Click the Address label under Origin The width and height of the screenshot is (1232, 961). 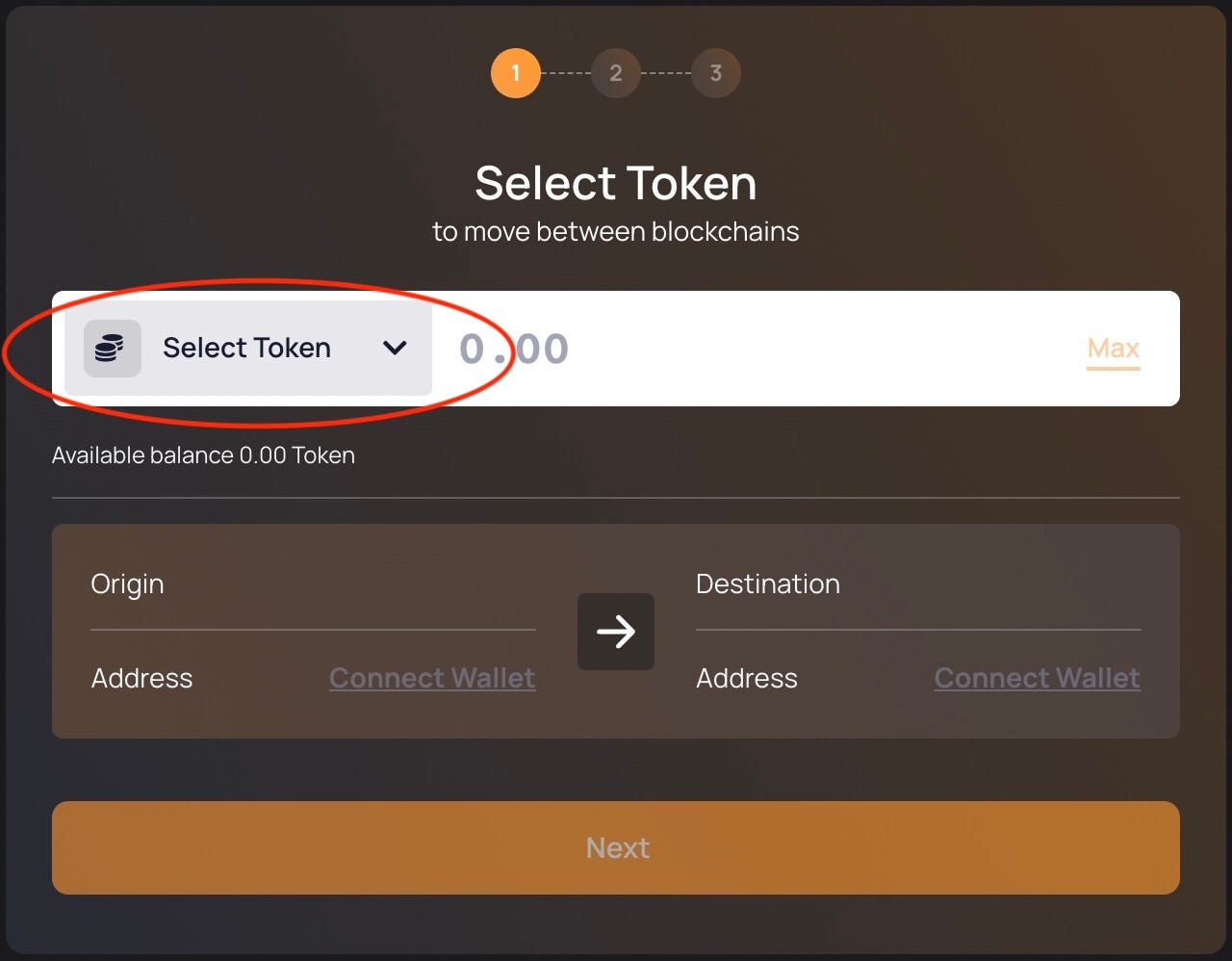point(141,678)
